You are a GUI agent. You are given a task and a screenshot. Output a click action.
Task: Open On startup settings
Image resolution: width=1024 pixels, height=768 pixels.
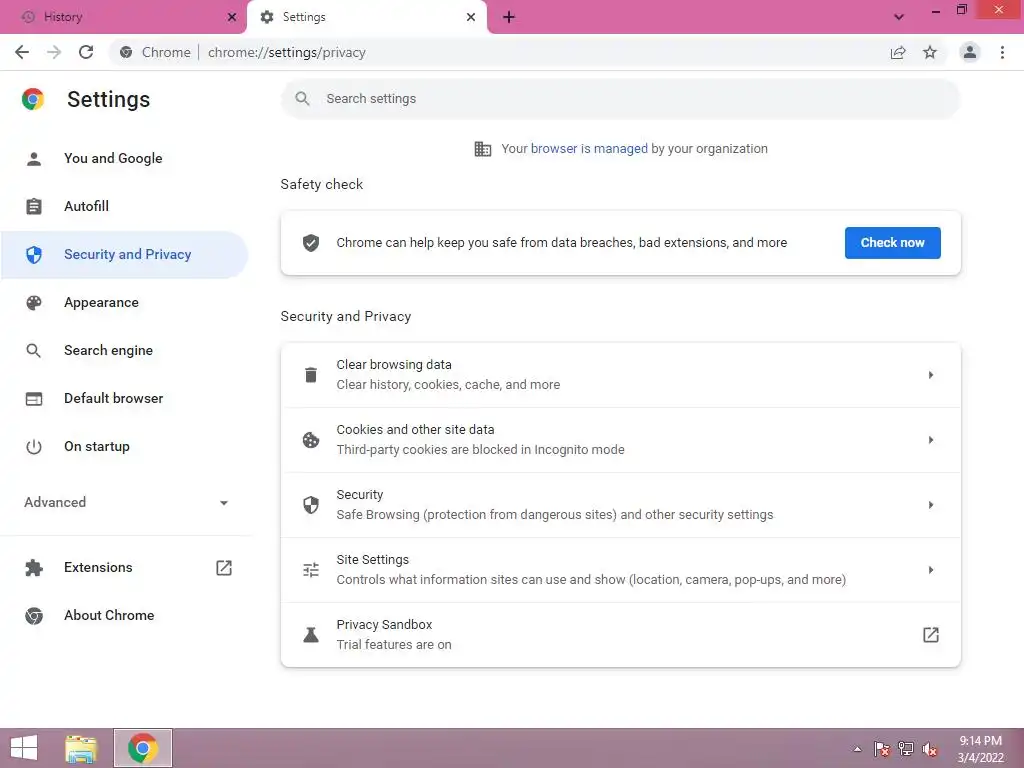(x=124, y=447)
